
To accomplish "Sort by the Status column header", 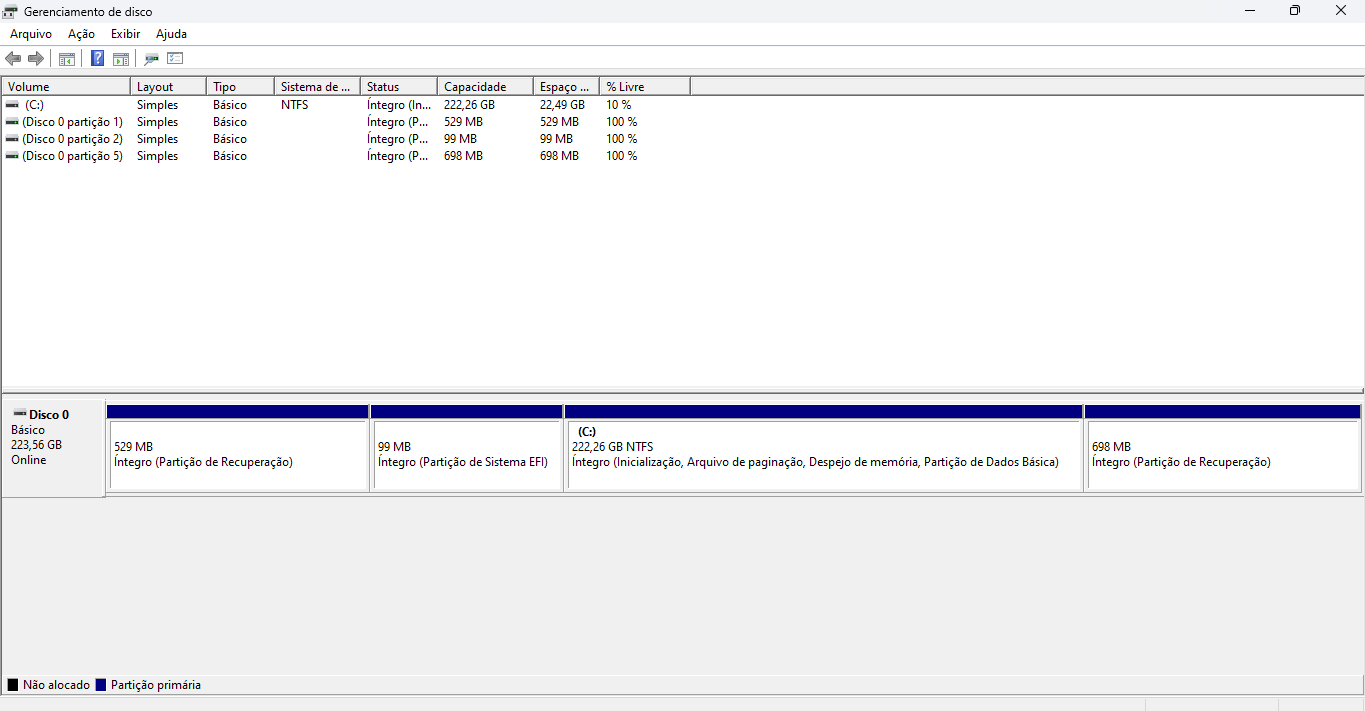I will point(399,87).
